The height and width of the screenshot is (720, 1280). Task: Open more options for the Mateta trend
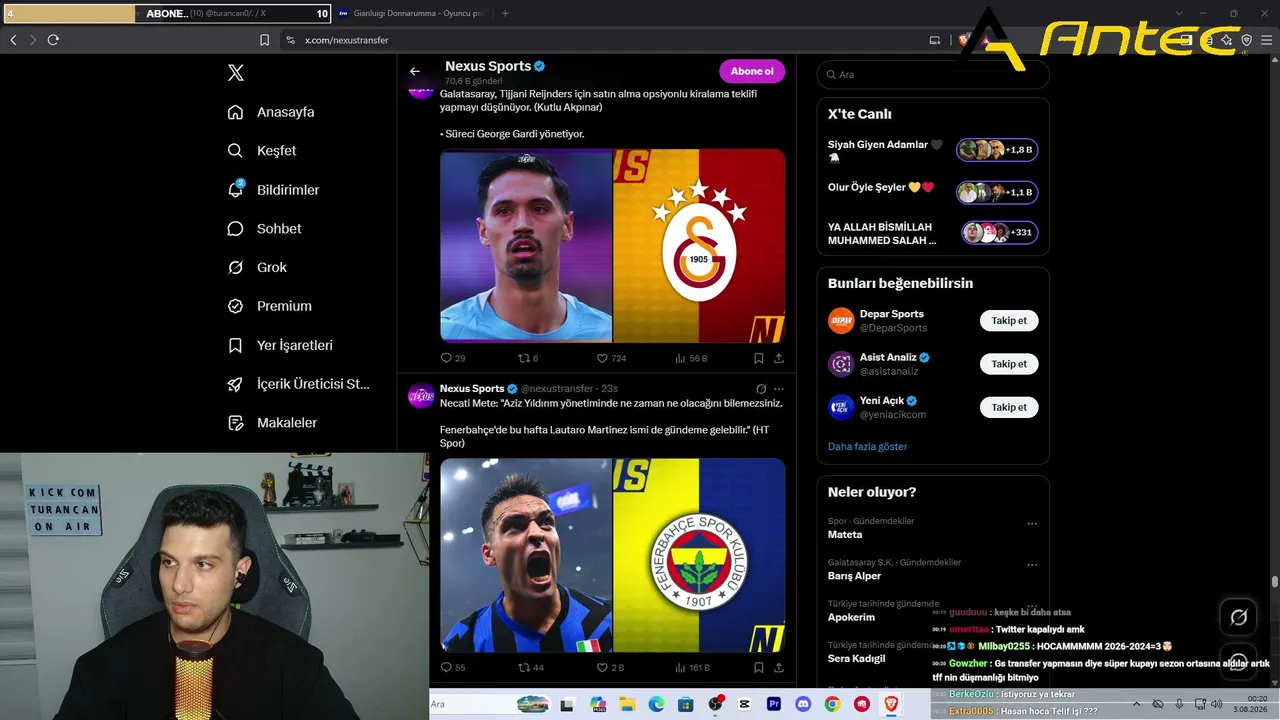click(x=1032, y=524)
